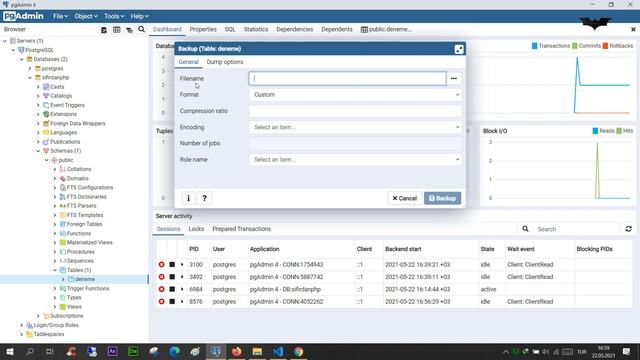Collapse the Databases (2) node
This screenshot has width=640, height=360.
(x=22, y=59)
